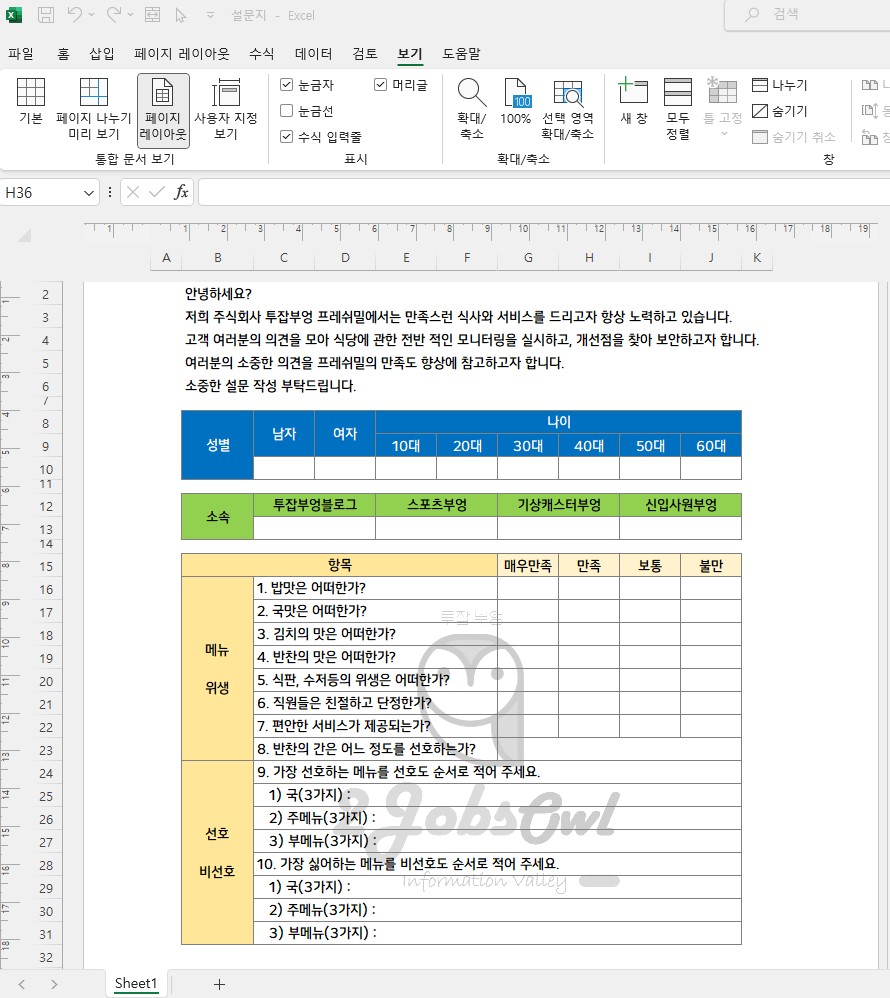Select the 매우만족 header cell
890x998 pixels.
coord(528,565)
